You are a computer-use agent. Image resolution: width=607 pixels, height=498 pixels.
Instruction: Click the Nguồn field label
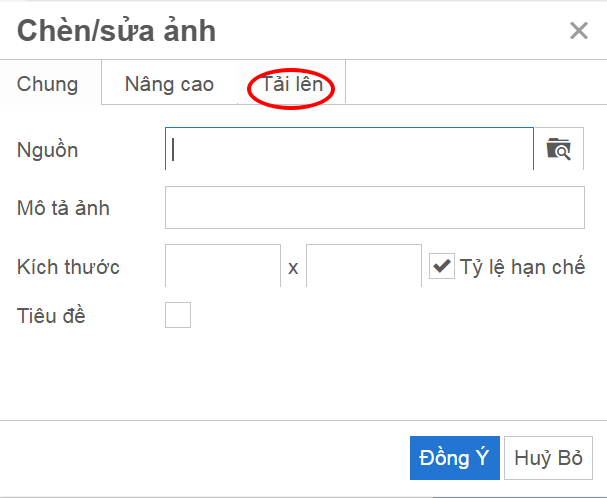[x=48, y=150]
